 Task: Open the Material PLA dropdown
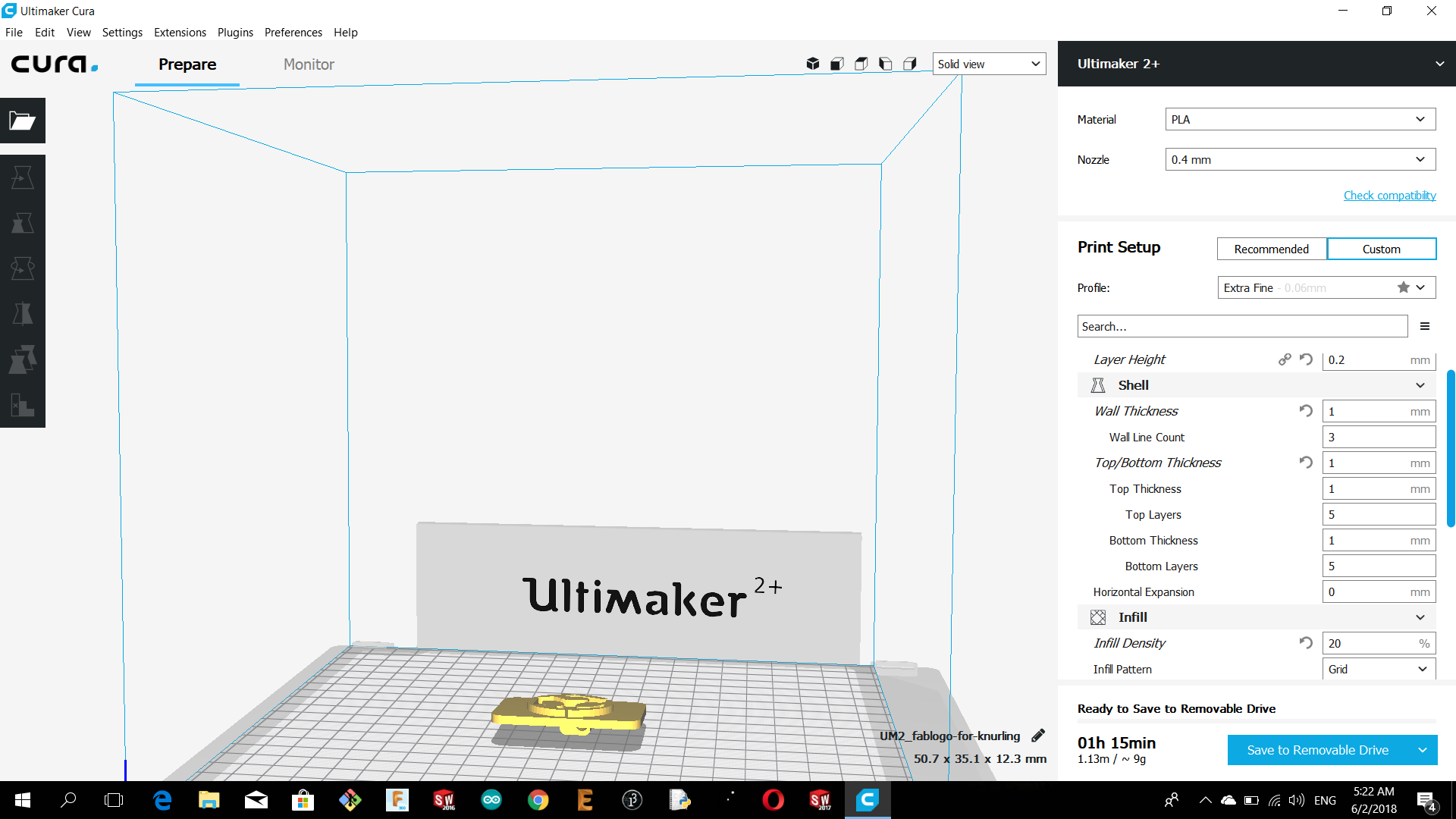(1301, 119)
